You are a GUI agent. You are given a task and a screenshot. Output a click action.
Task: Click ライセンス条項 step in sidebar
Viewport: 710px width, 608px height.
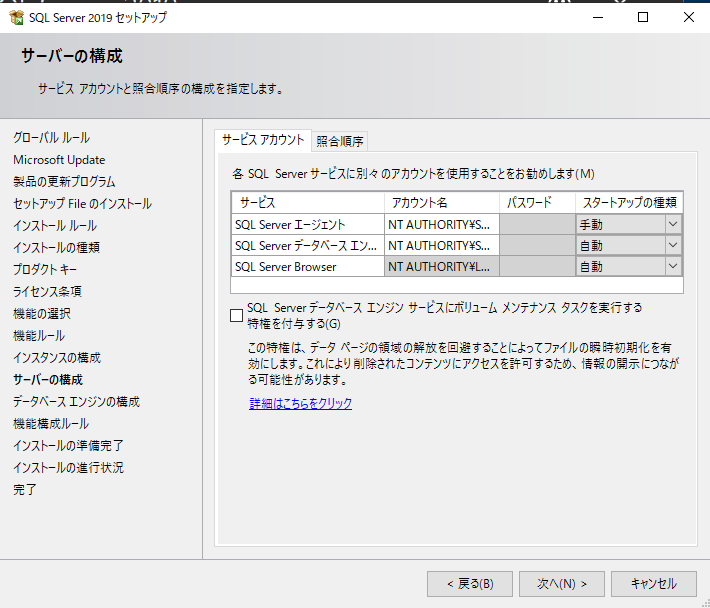(47, 292)
